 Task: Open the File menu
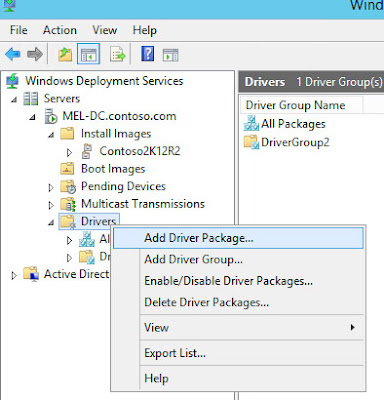19,30
